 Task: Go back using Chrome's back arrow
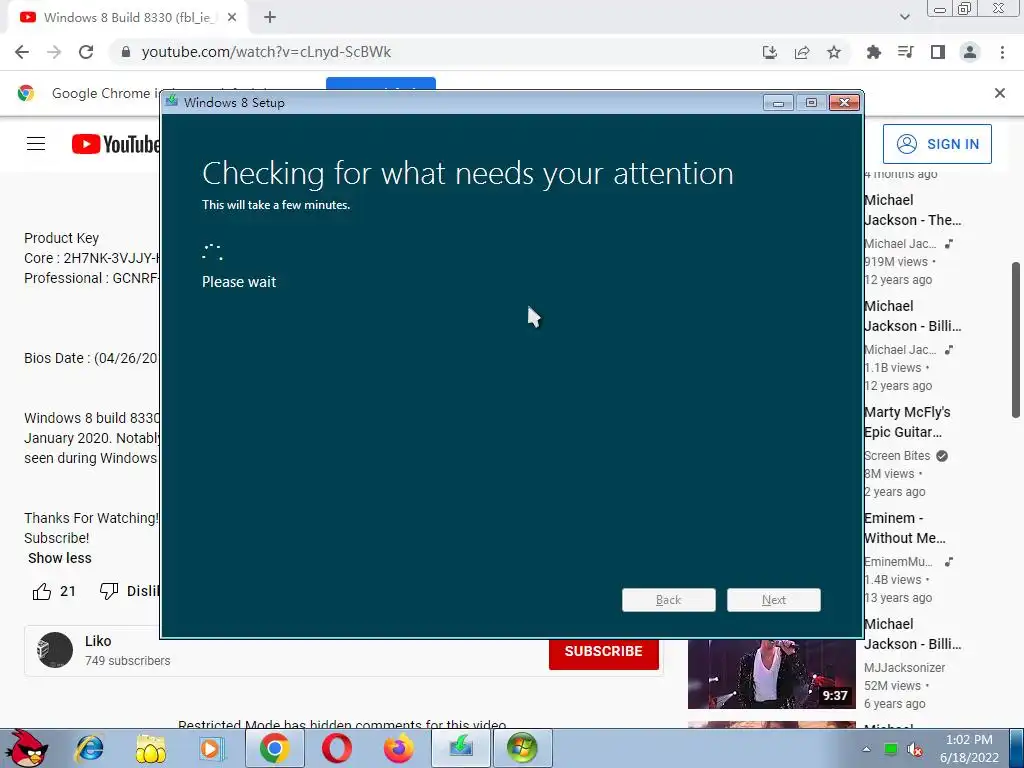22,52
